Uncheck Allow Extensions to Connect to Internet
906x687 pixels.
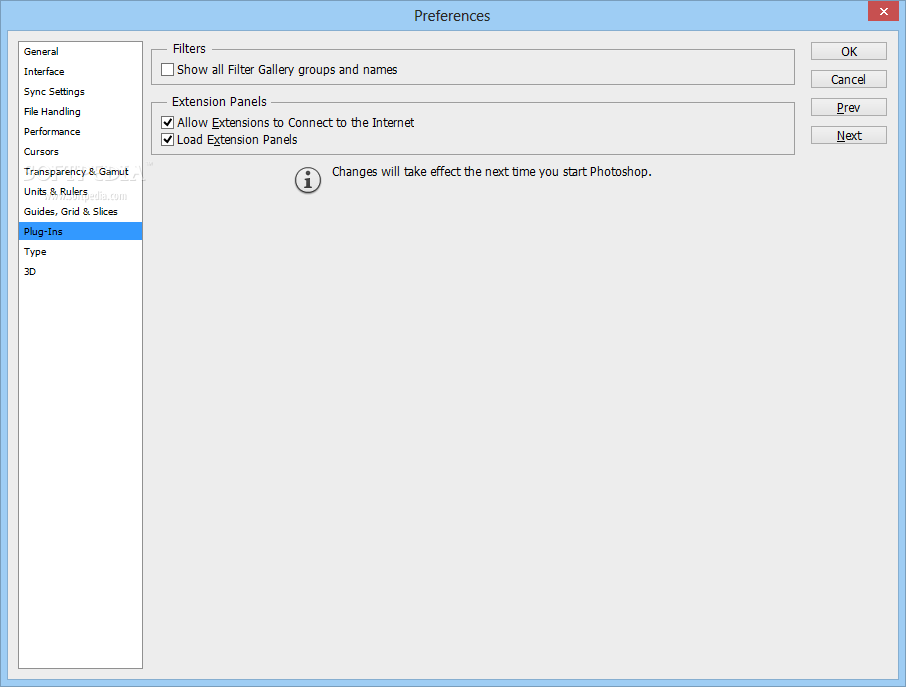click(x=168, y=122)
